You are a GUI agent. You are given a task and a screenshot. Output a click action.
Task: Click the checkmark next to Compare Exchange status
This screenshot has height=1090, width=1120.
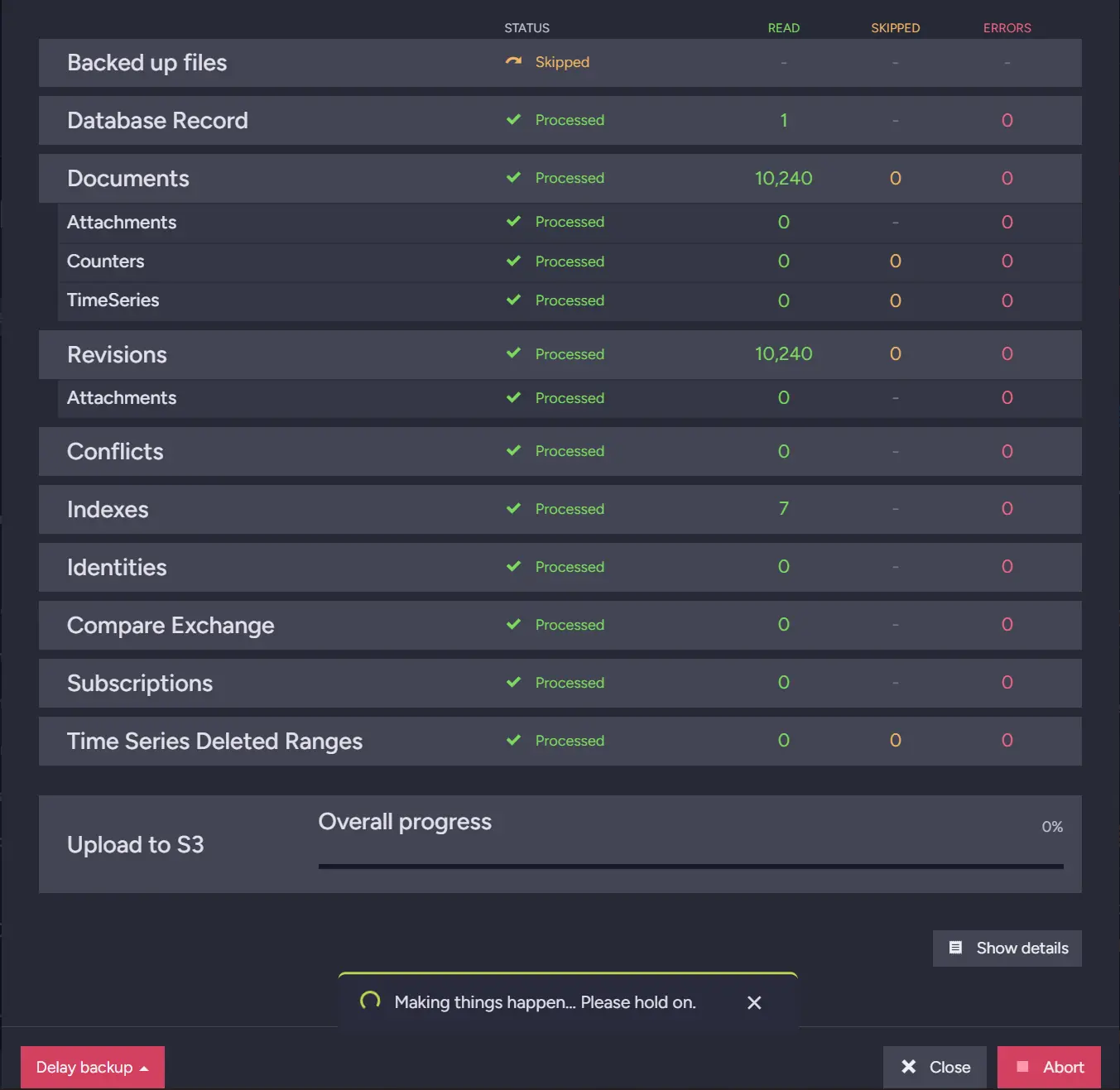tap(513, 625)
